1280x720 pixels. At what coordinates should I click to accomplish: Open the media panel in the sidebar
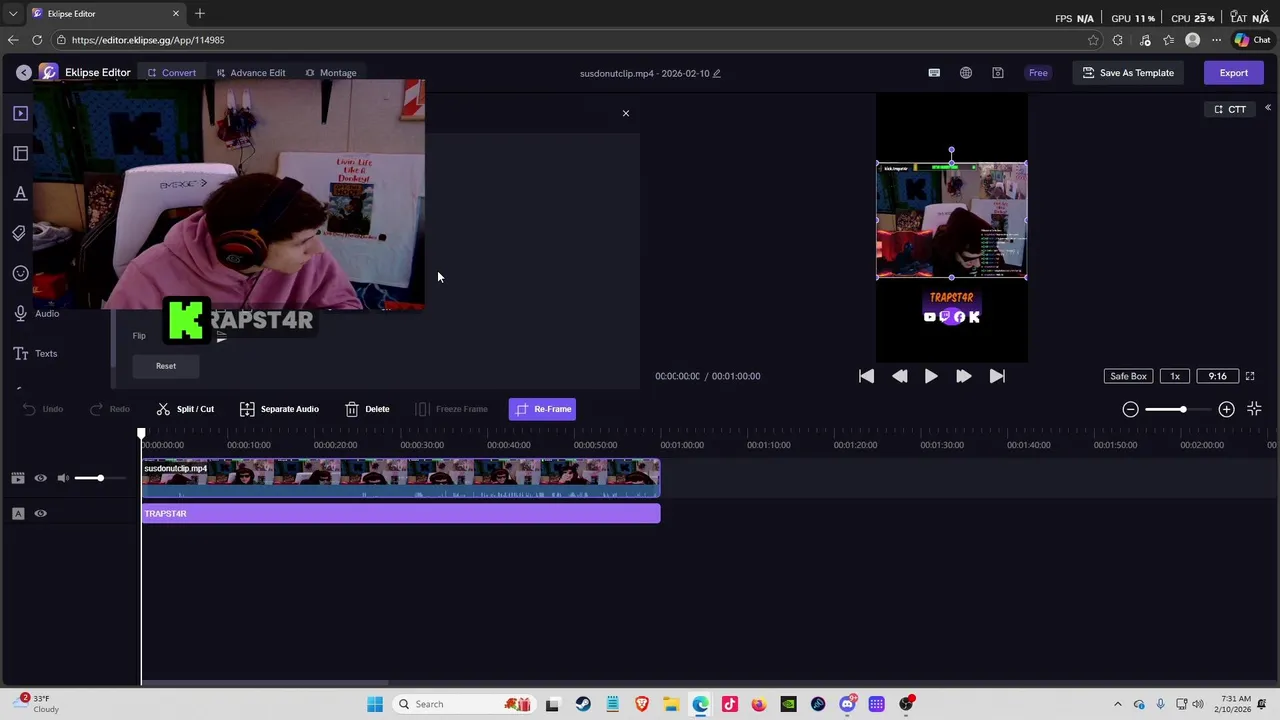[x=20, y=113]
